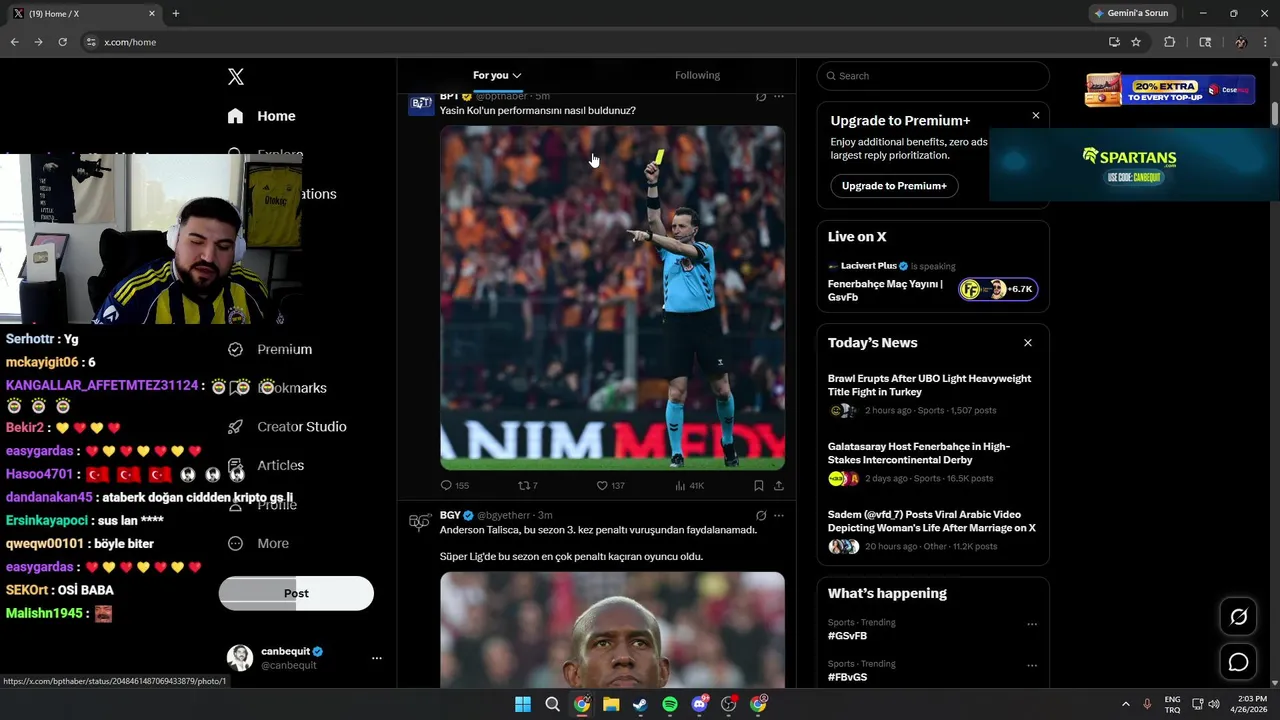
Task: Open Chrome three-dot menu
Action: [x=1266, y=42]
